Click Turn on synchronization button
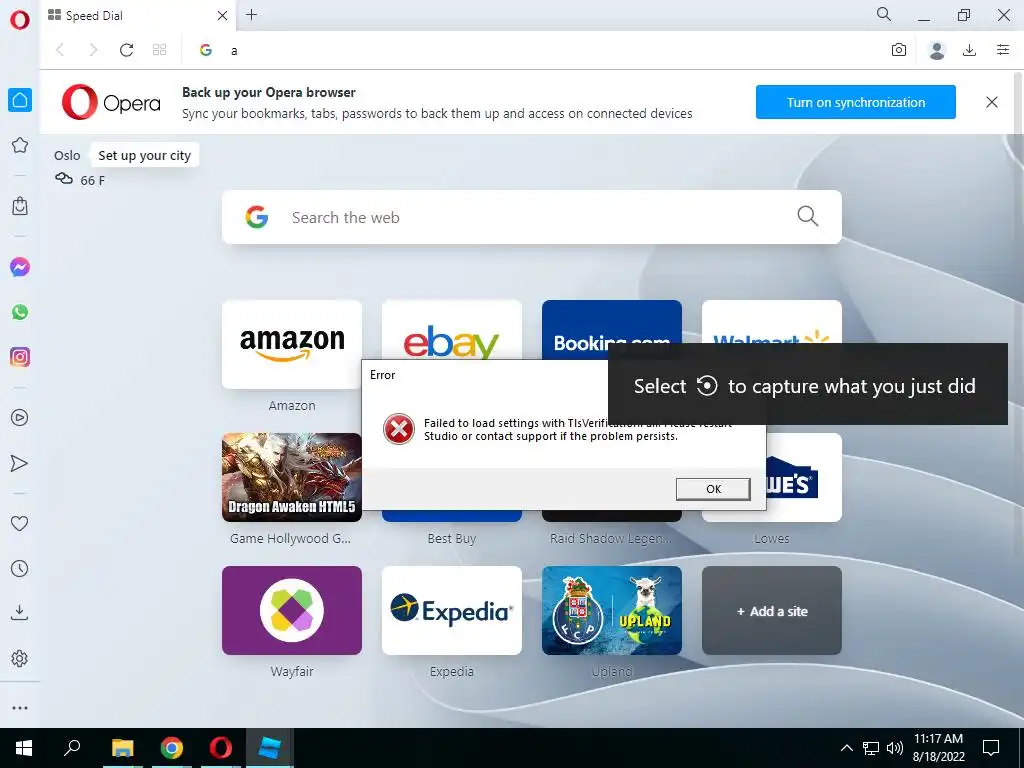Viewport: 1024px width, 768px height. pos(856,102)
